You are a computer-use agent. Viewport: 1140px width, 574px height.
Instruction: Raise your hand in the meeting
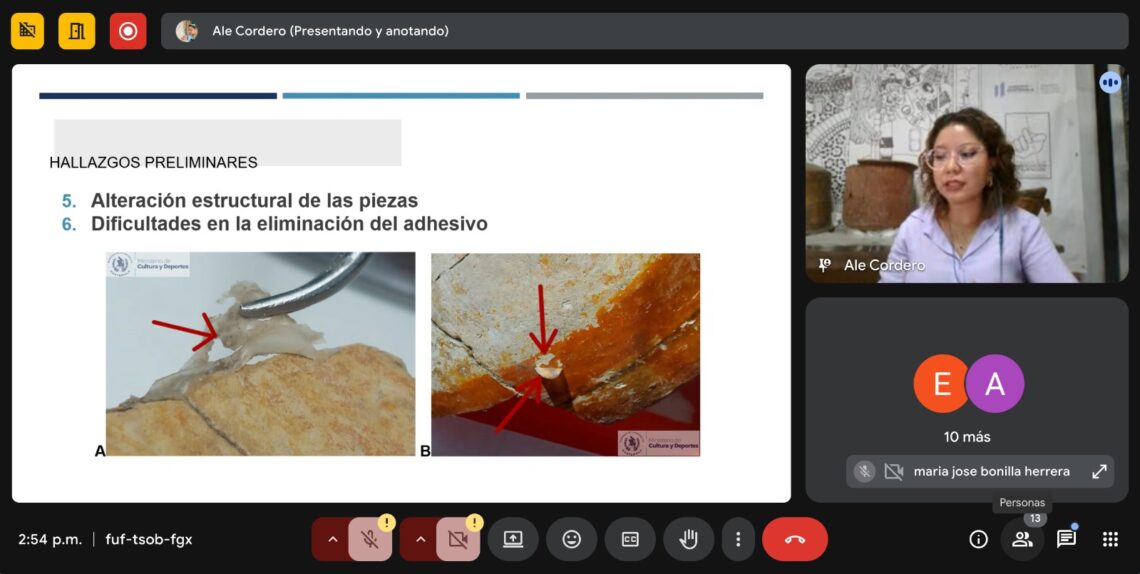coord(688,539)
